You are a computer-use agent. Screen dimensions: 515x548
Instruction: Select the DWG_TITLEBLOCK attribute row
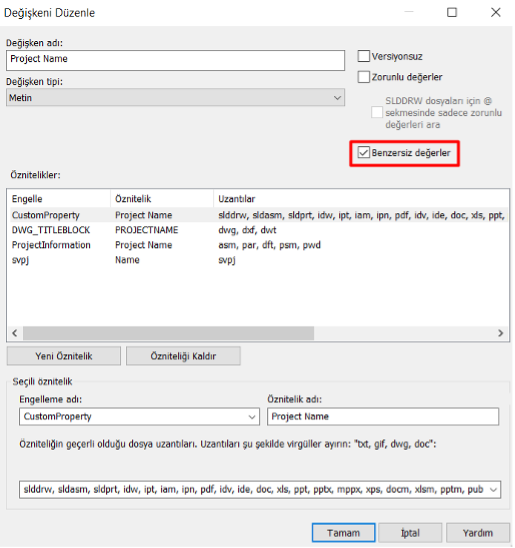257,230
